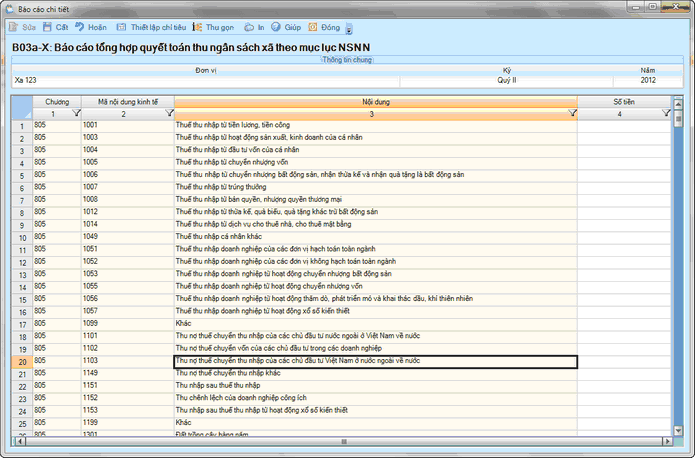Click the Kỳ field showing Quý II

tap(507, 80)
